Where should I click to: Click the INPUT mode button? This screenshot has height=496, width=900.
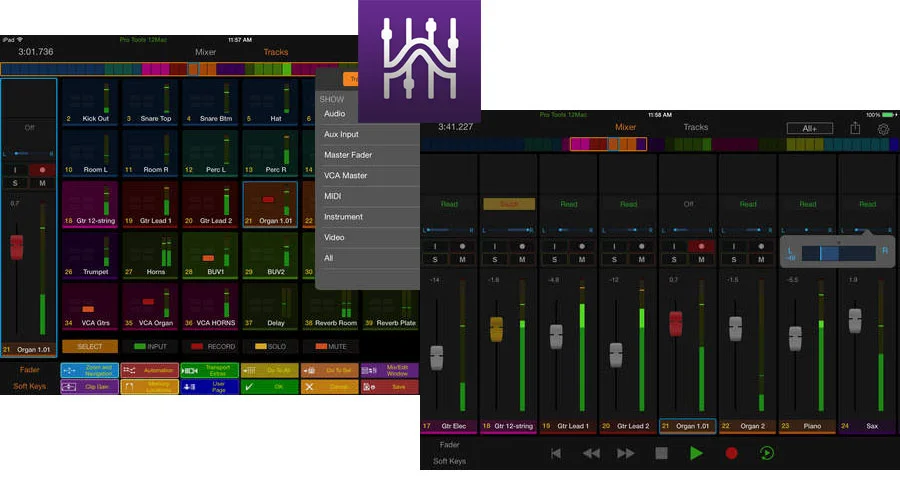click(x=150, y=346)
